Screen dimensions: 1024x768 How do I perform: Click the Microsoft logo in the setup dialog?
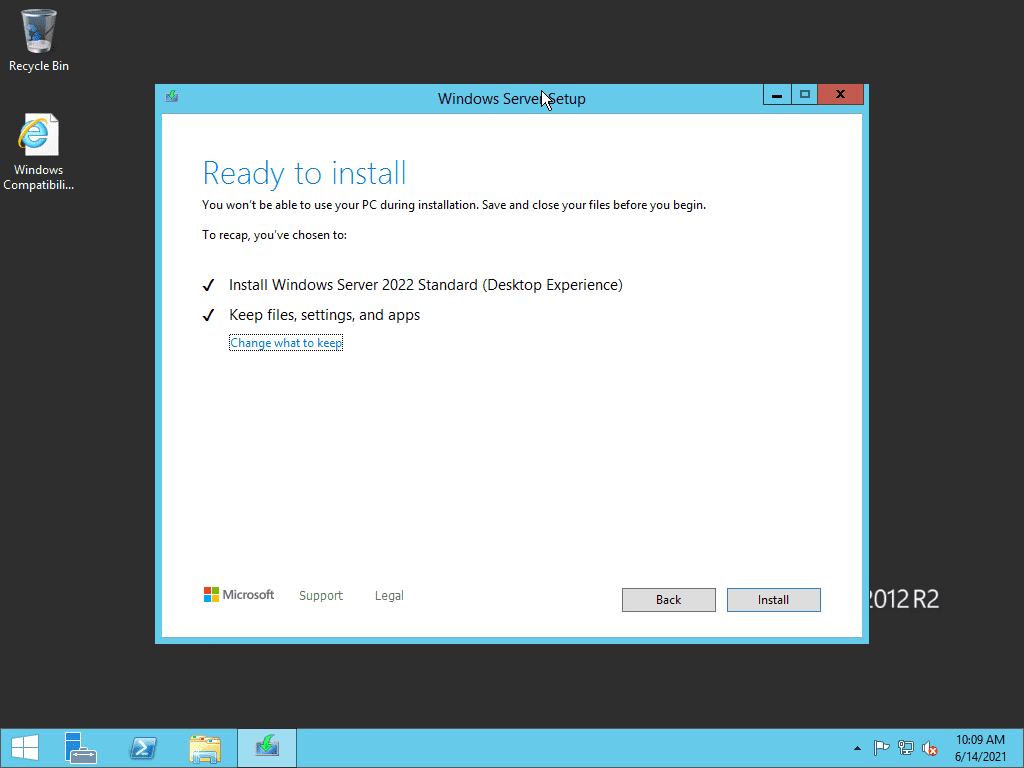(238, 595)
